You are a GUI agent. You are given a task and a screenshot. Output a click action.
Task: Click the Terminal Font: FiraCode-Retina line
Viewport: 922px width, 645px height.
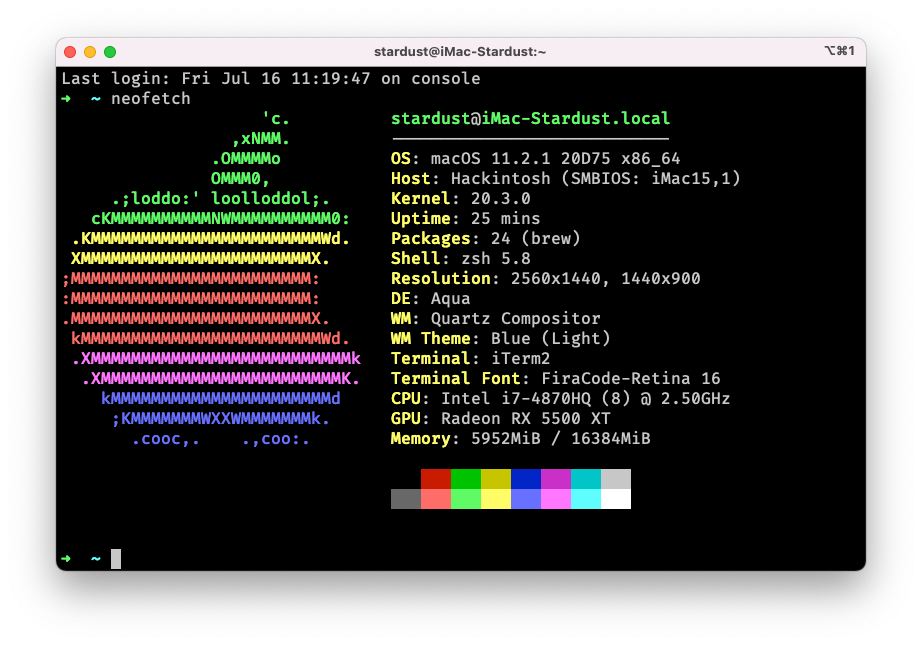pyautogui.click(x=556, y=379)
